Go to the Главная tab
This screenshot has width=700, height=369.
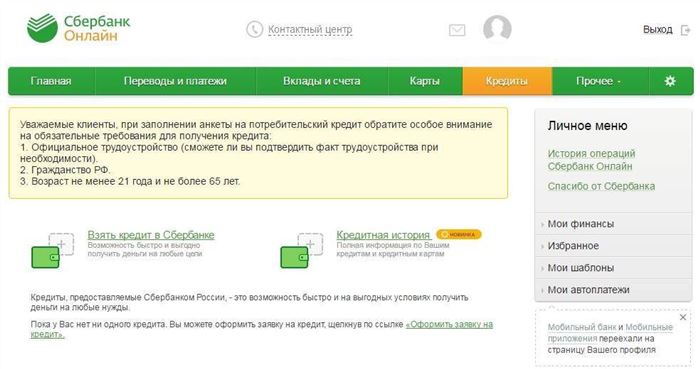(51, 81)
